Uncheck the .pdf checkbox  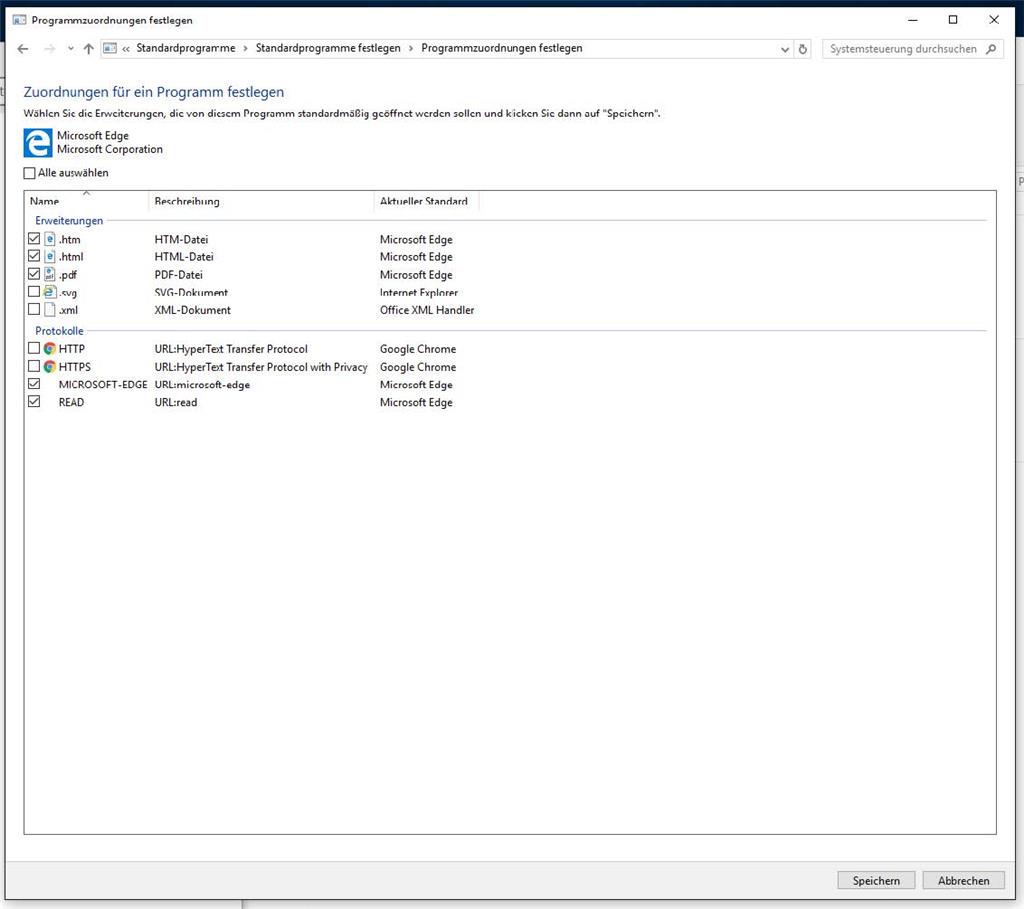tap(34, 274)
